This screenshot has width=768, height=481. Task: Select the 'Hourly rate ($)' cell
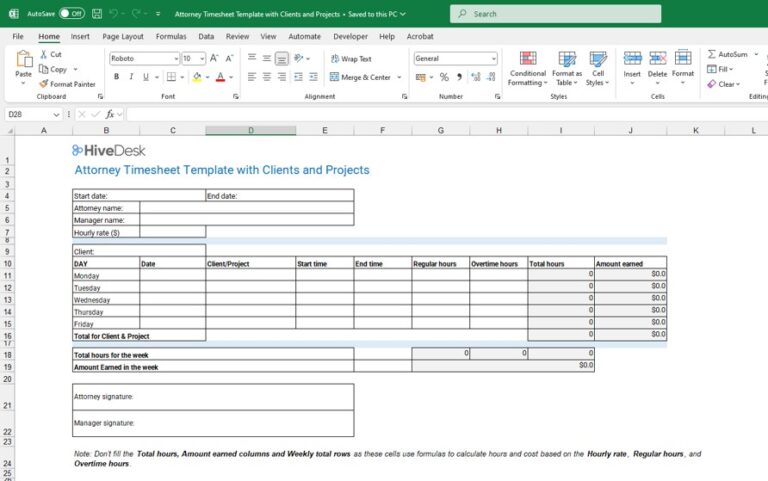click(x=106, y=232)
